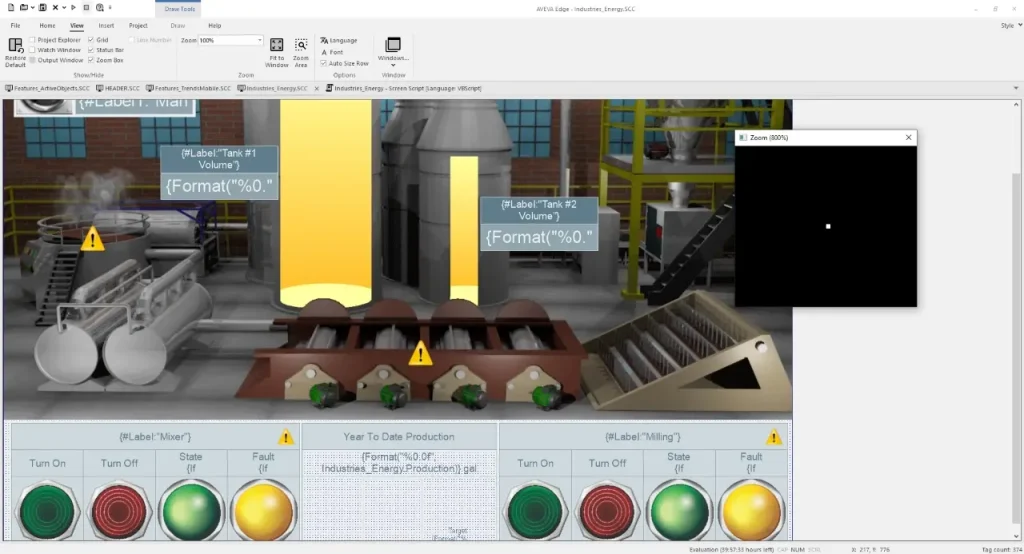Close the Zoom (800%) floating window
The height and width of the screenshot is (554, 1024).
point(908,137)
